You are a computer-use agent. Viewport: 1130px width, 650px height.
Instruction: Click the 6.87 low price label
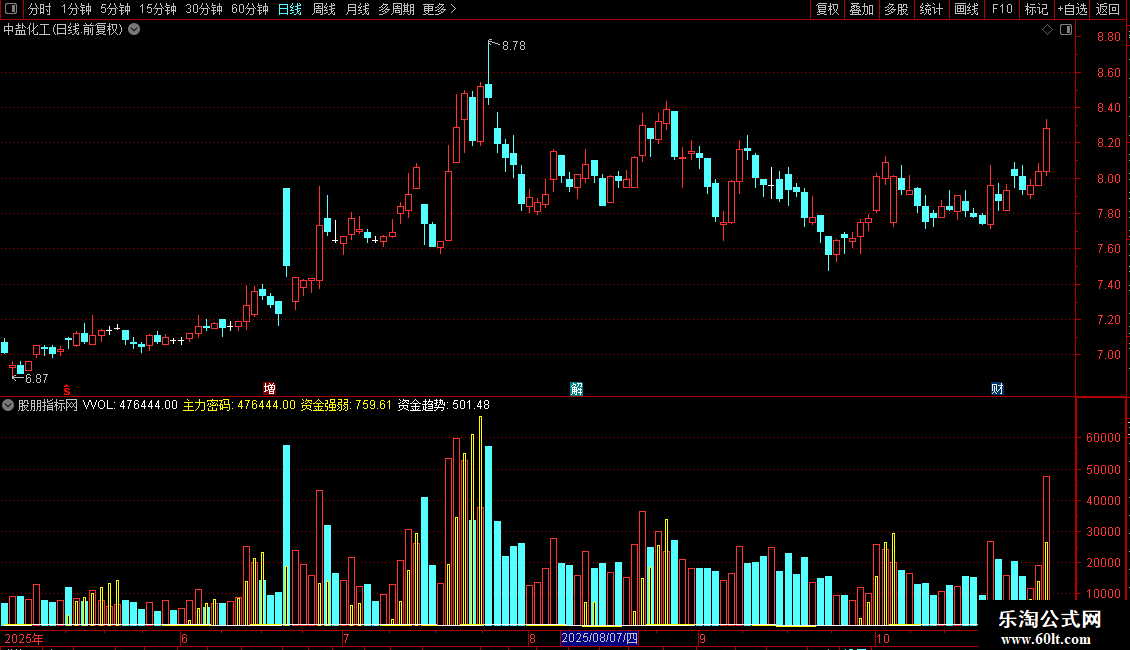click(37, 378)
